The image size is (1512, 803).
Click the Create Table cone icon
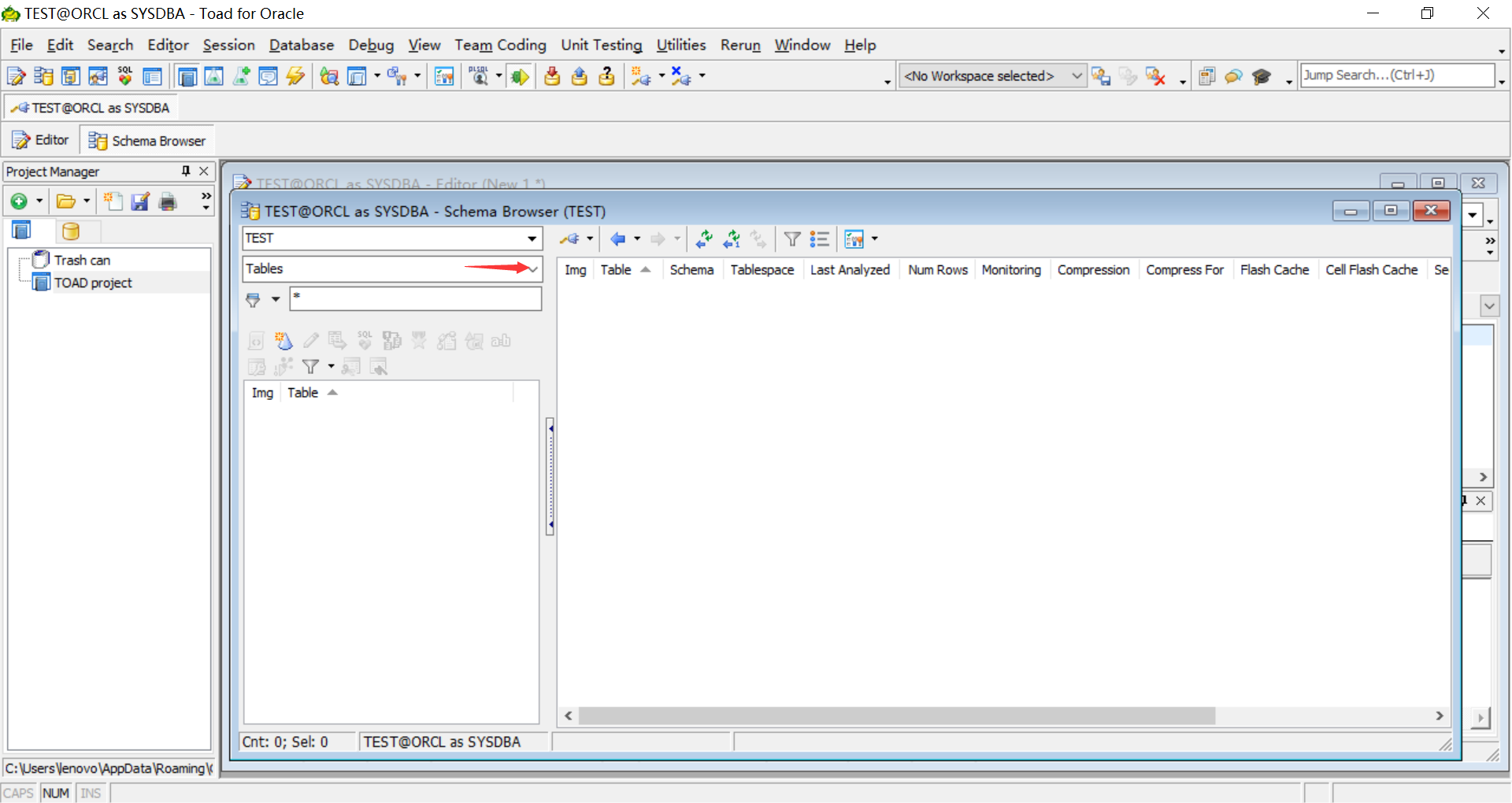pyautogui.click(x=283, y=340)
